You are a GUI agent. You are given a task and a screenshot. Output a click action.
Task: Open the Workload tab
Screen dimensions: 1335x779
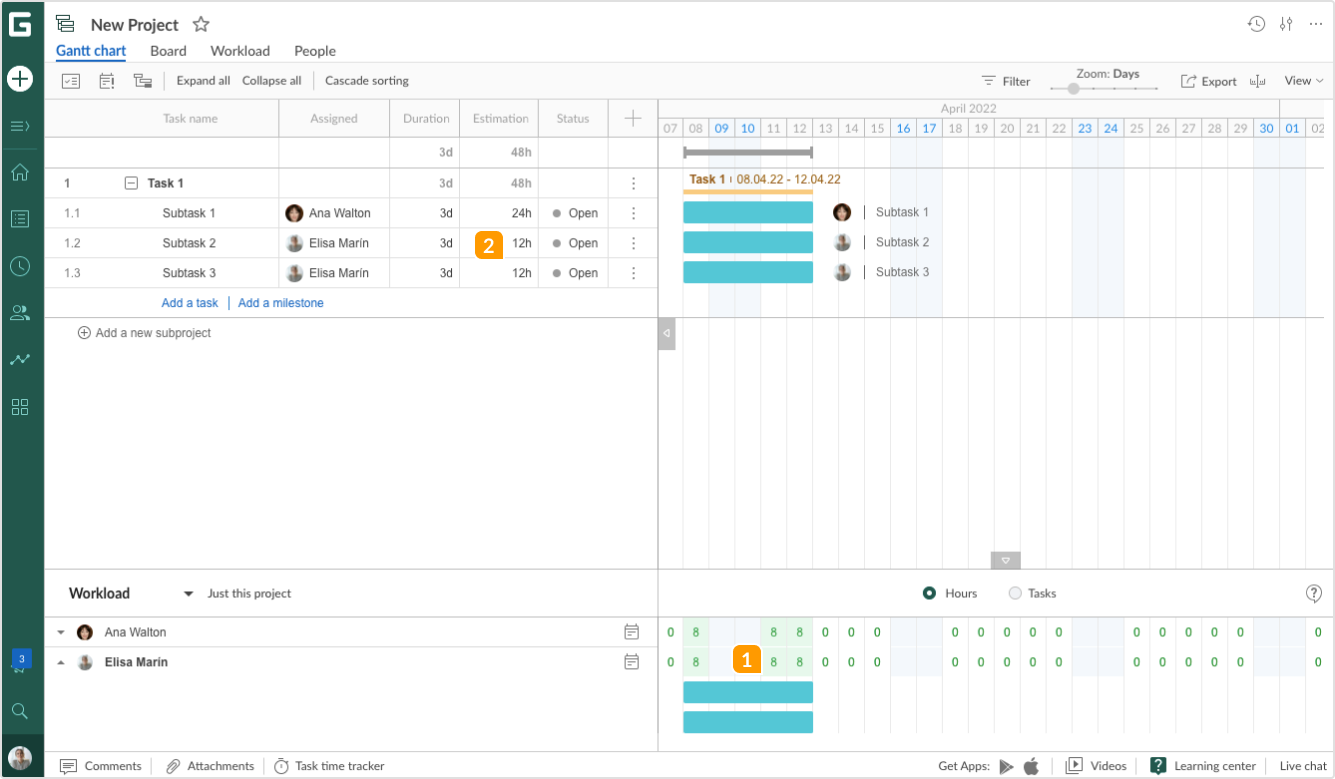point(240,51)
